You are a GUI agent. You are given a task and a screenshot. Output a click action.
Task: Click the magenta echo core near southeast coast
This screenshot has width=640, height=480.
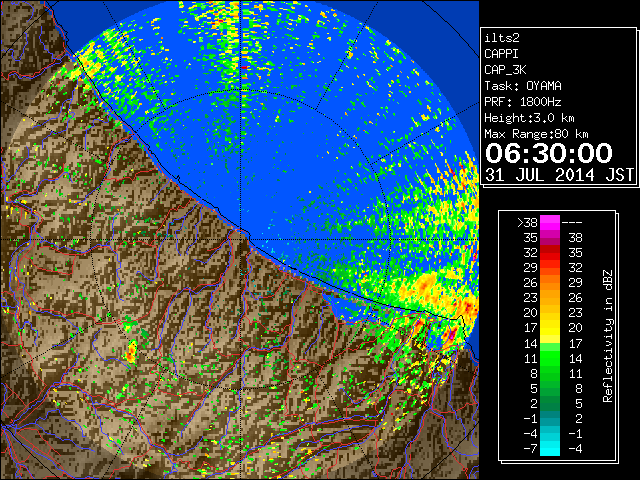click(452, 334)
